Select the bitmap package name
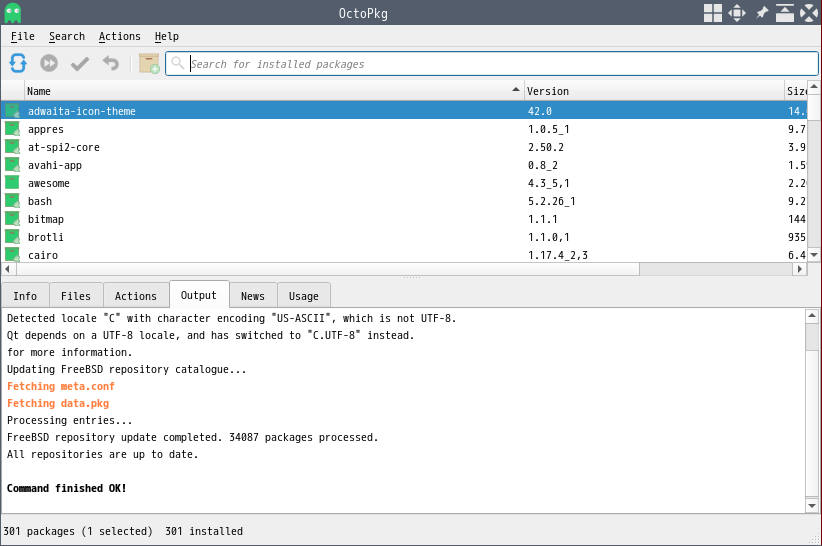The width and height of the screenshot is (822, 546). pyautogui.click(x=46, y=220)
